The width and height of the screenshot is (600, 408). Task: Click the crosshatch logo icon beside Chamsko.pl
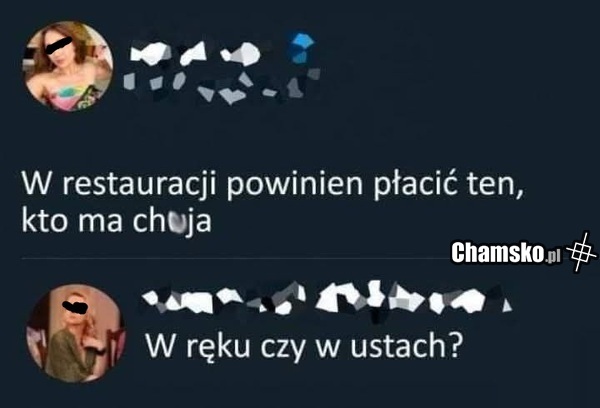coord(581,251)
